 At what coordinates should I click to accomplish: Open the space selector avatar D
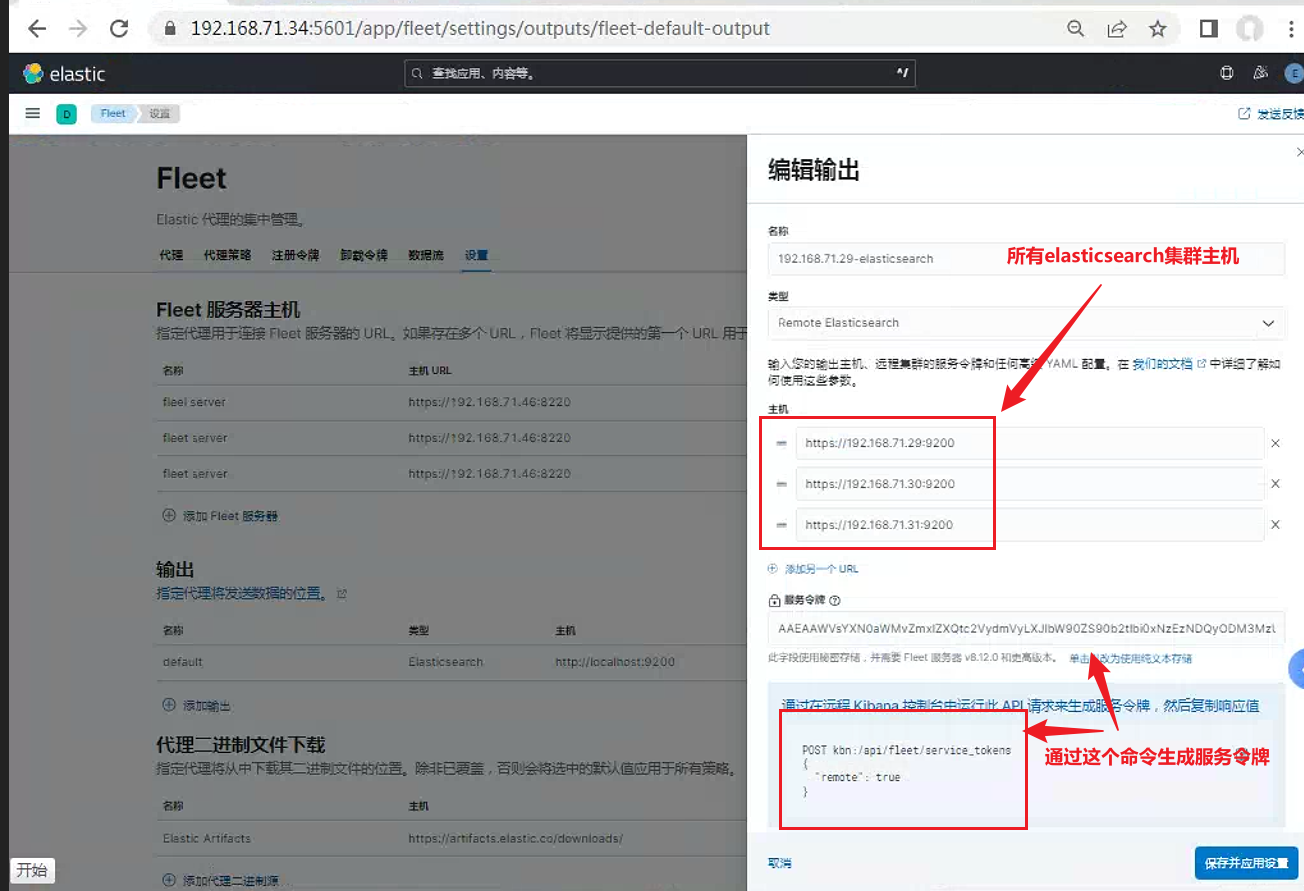click(x=66, y=114)
